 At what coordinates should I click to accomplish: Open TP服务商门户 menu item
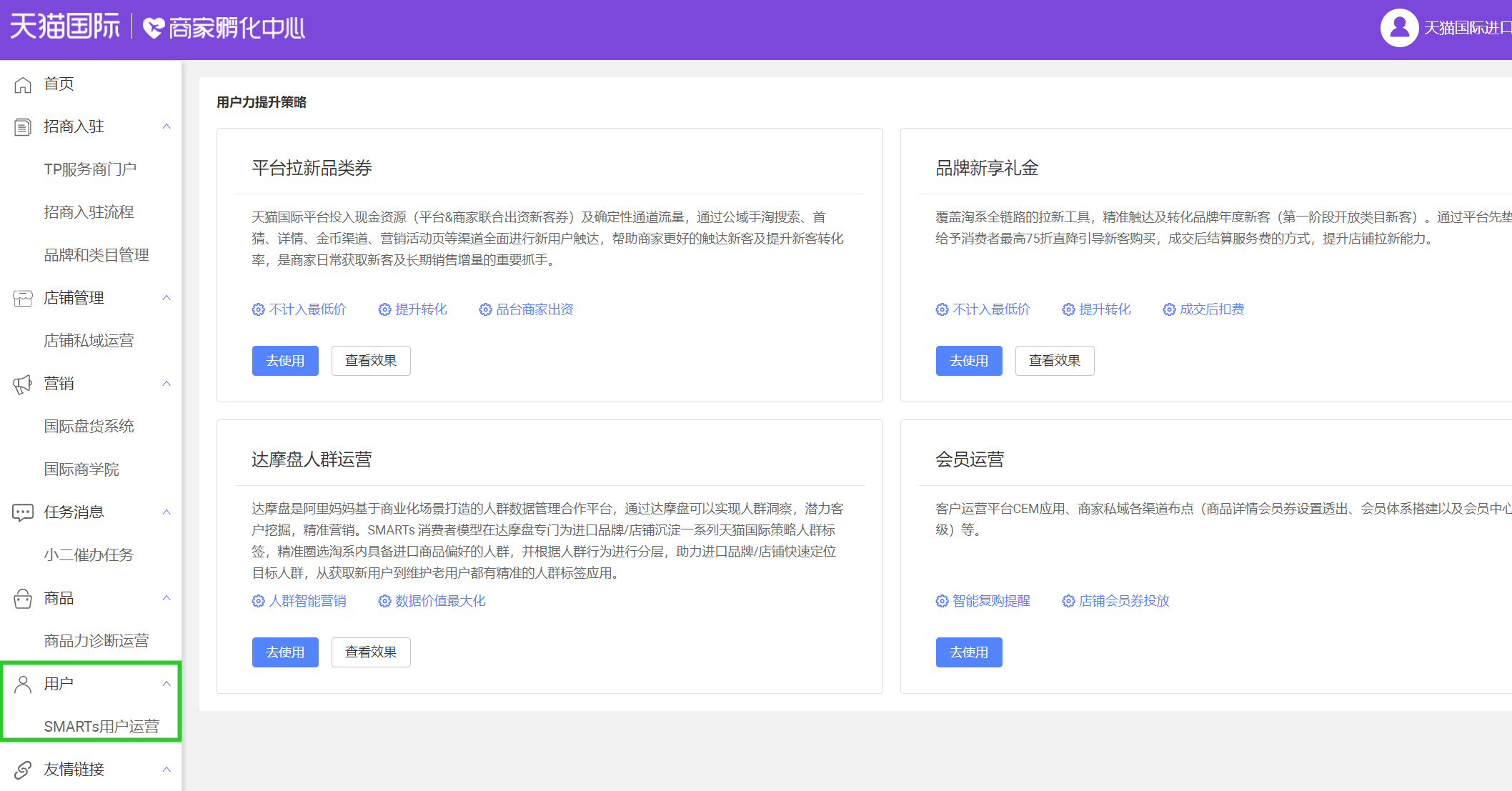(x=91, y=169)
